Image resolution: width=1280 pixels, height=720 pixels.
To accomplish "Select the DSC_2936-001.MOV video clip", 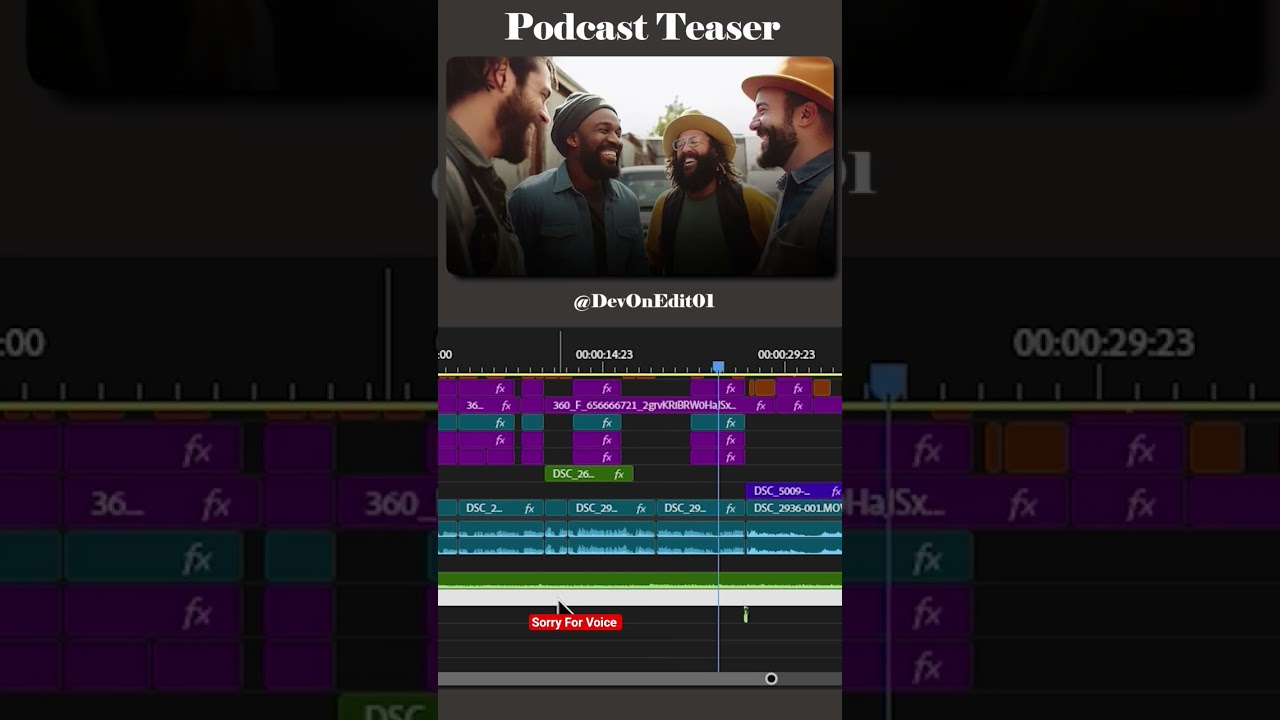I will click(x=794, y=508).
